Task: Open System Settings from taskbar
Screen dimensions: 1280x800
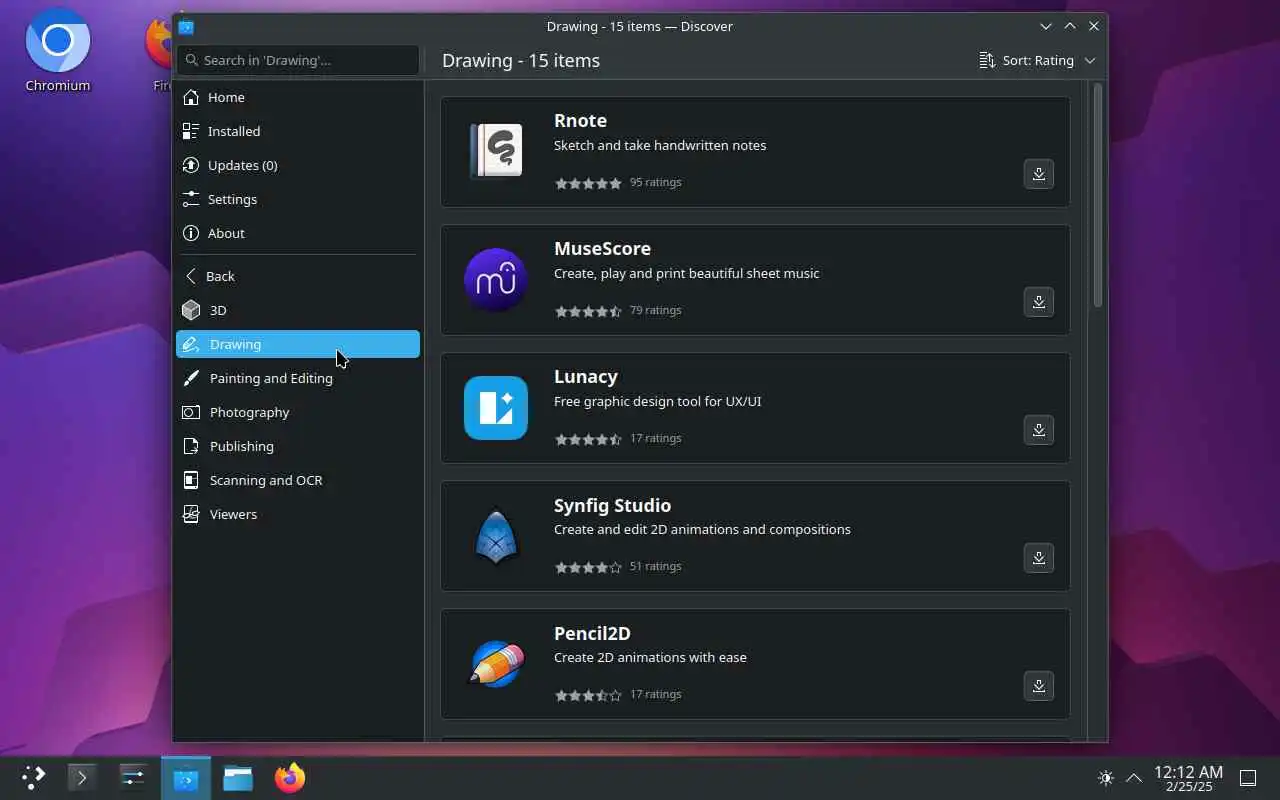Action: click(133, 778)
